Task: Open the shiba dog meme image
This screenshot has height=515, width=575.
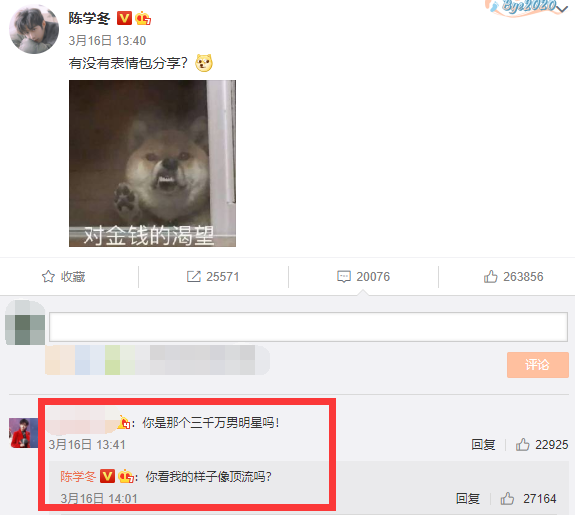Action: (153, 163)
